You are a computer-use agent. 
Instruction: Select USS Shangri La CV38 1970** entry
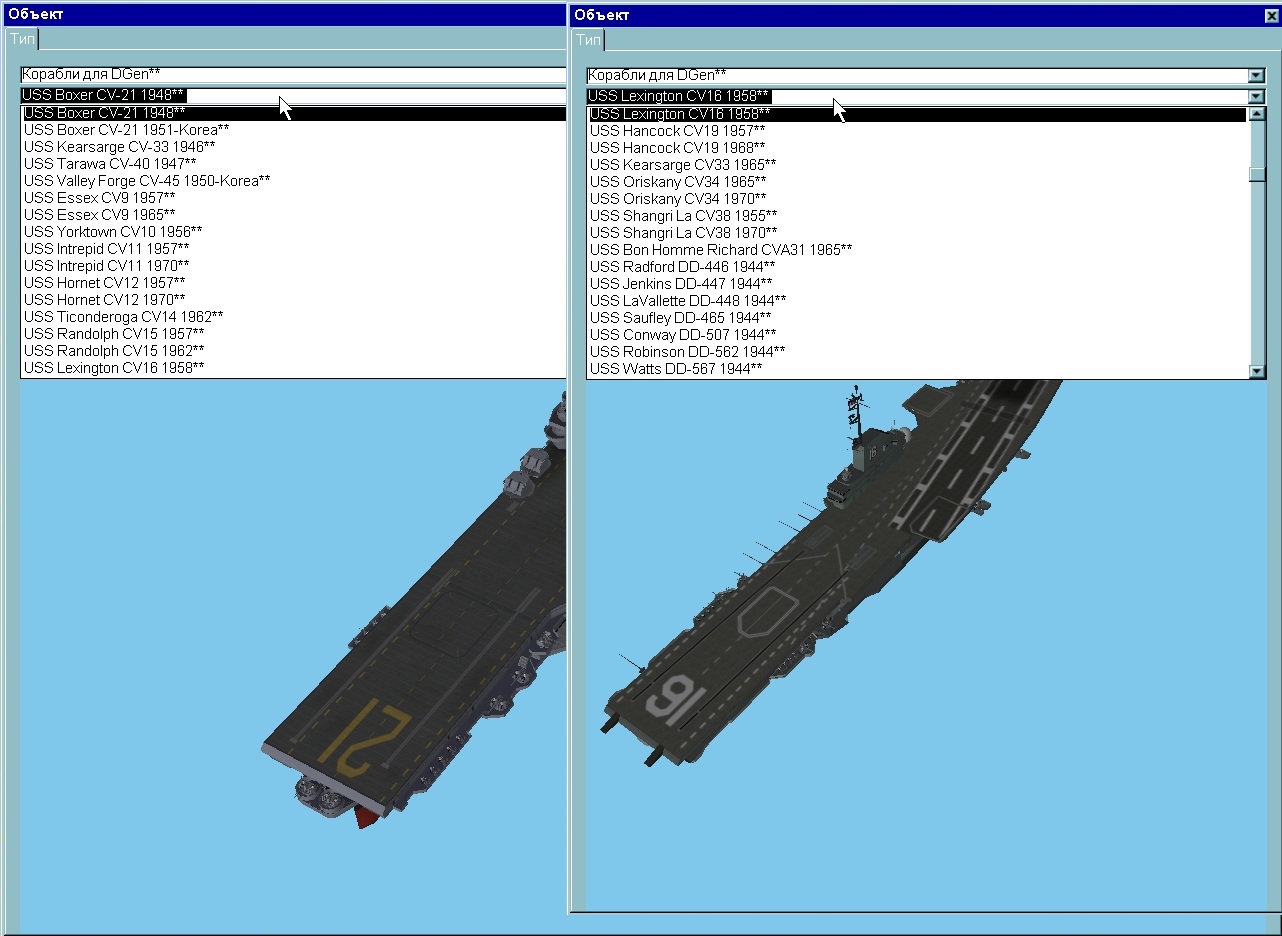coord(917,233)
